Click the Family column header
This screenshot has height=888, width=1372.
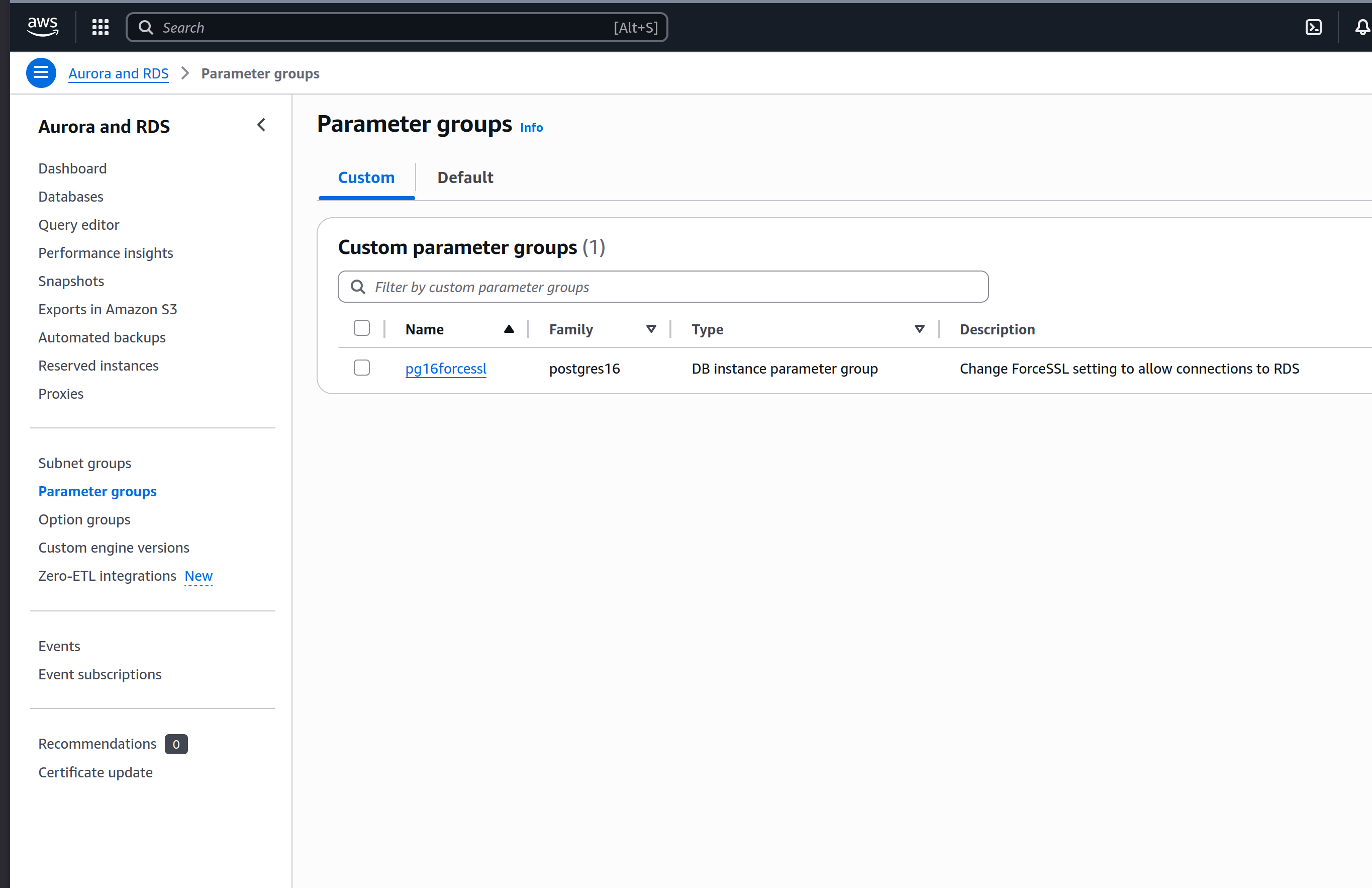[571, 329]
